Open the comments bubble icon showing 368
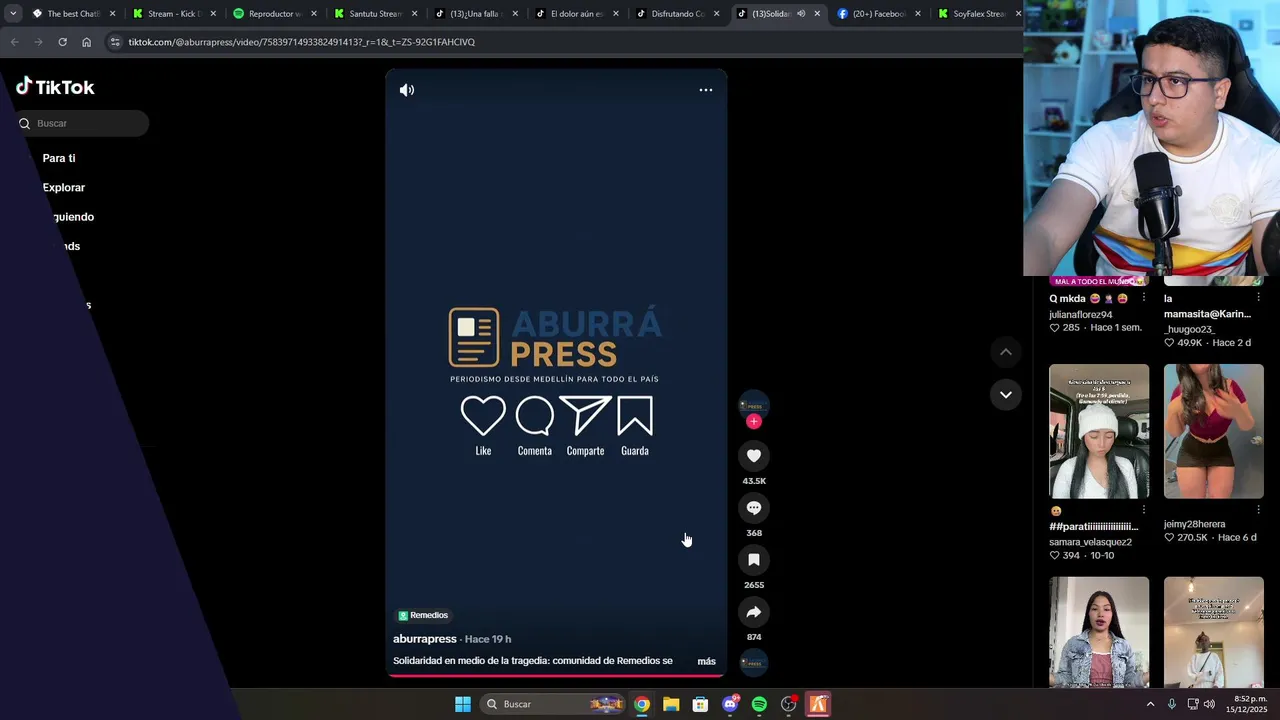The image size is (1280, 720). [754, 508]
